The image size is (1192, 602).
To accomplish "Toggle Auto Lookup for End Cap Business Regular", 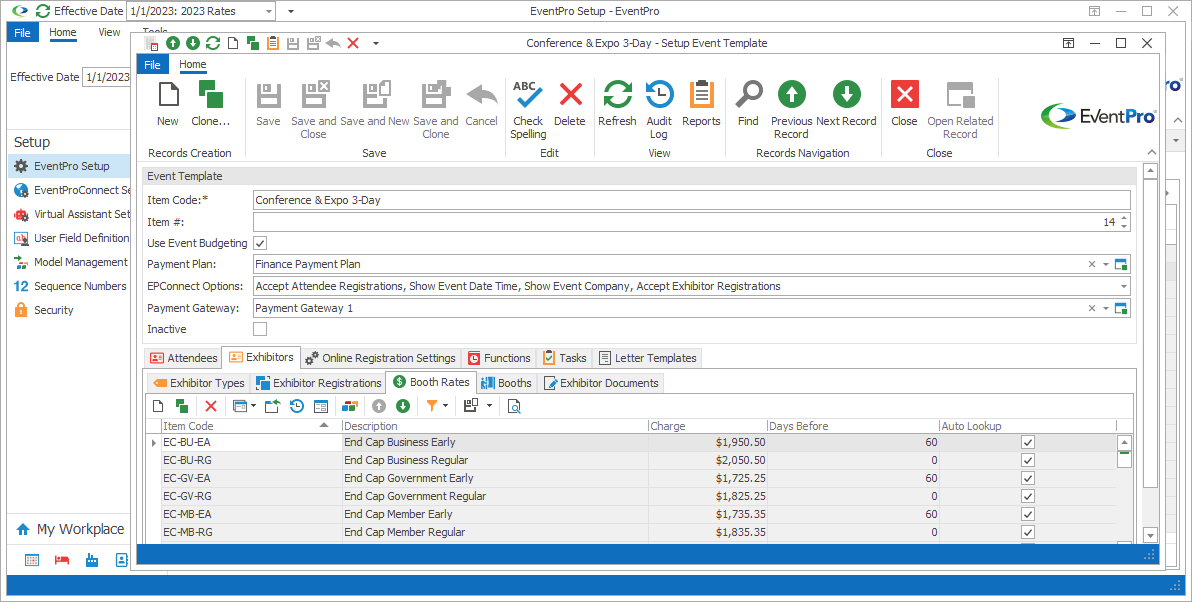I will 1028,460.
